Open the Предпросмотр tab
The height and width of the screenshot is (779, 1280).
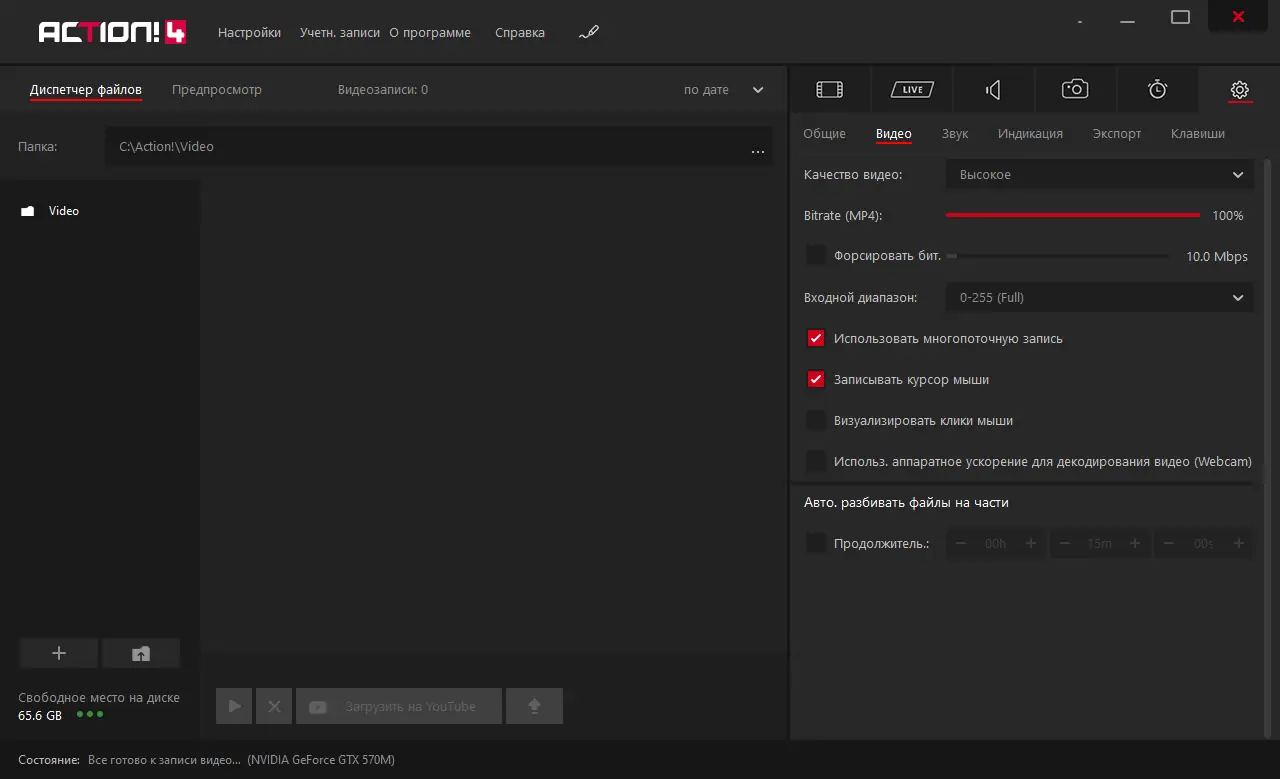(x=217, y=90)
